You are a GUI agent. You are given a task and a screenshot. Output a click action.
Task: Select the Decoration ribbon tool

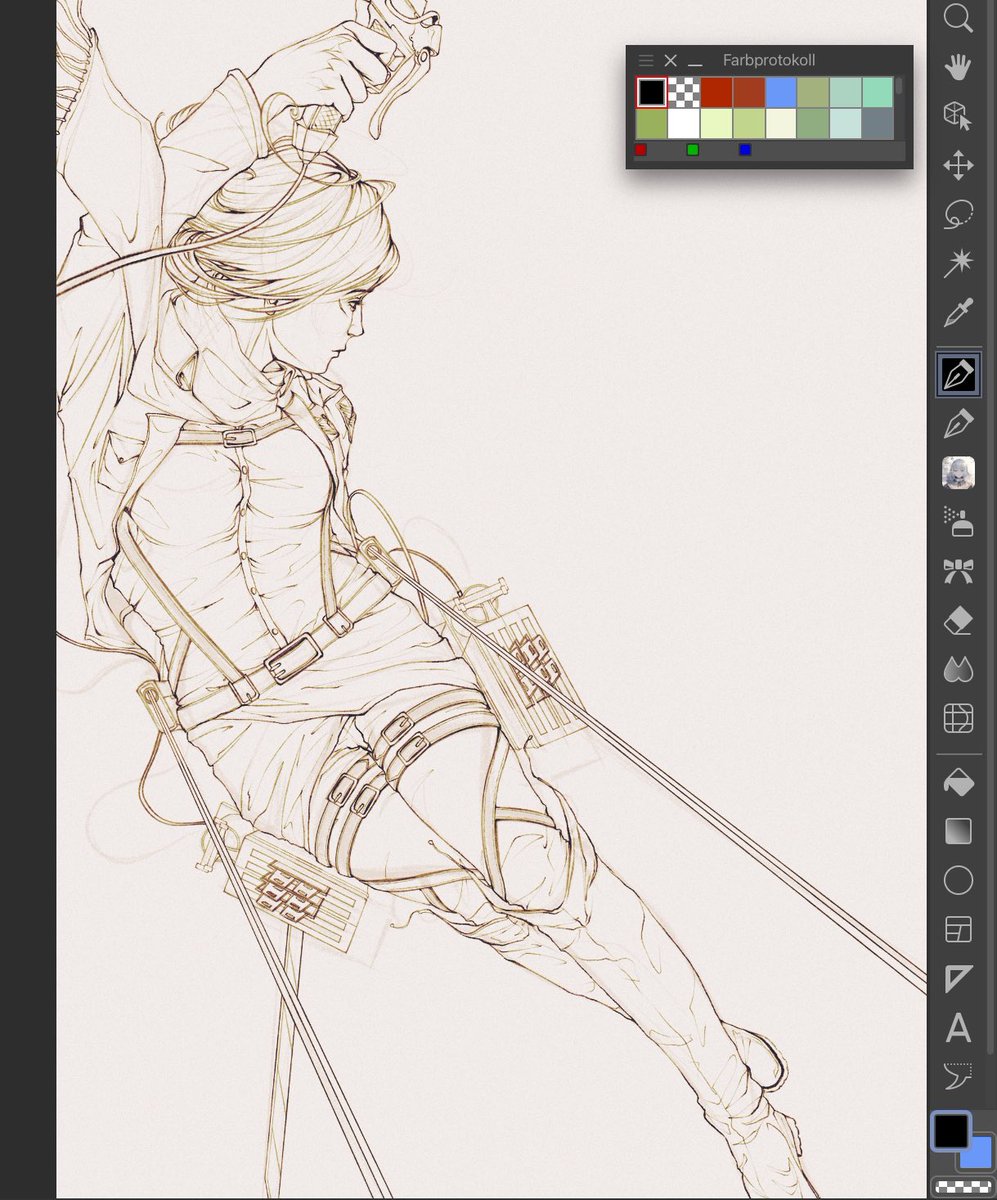958,571
